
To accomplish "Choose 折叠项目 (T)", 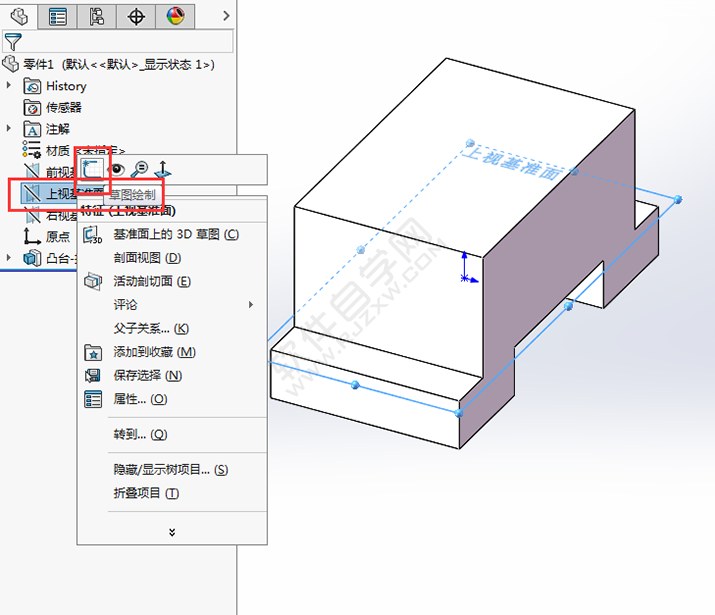I will 146,493.
